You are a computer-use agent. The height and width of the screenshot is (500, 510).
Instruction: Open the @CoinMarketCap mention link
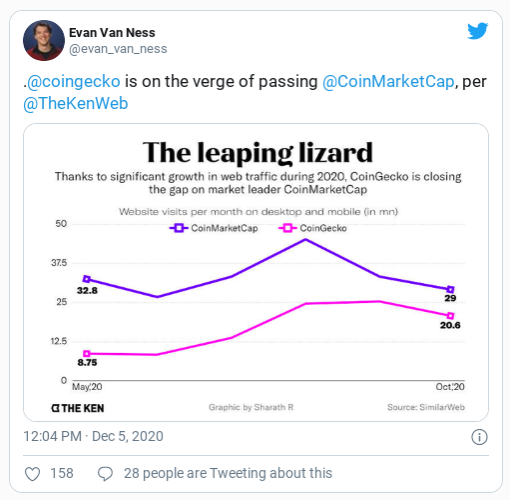(x=388, y=81)
